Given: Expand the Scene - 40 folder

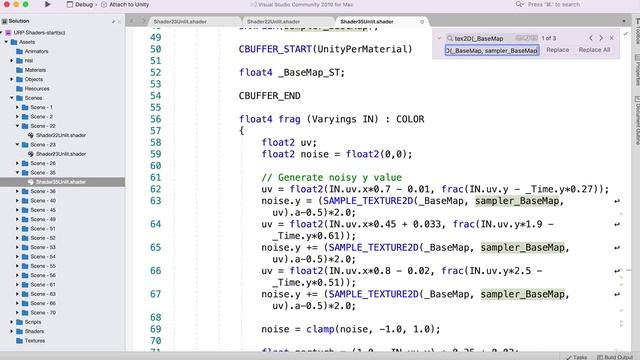Looking at the screenshot, I should tap(18, 201).
